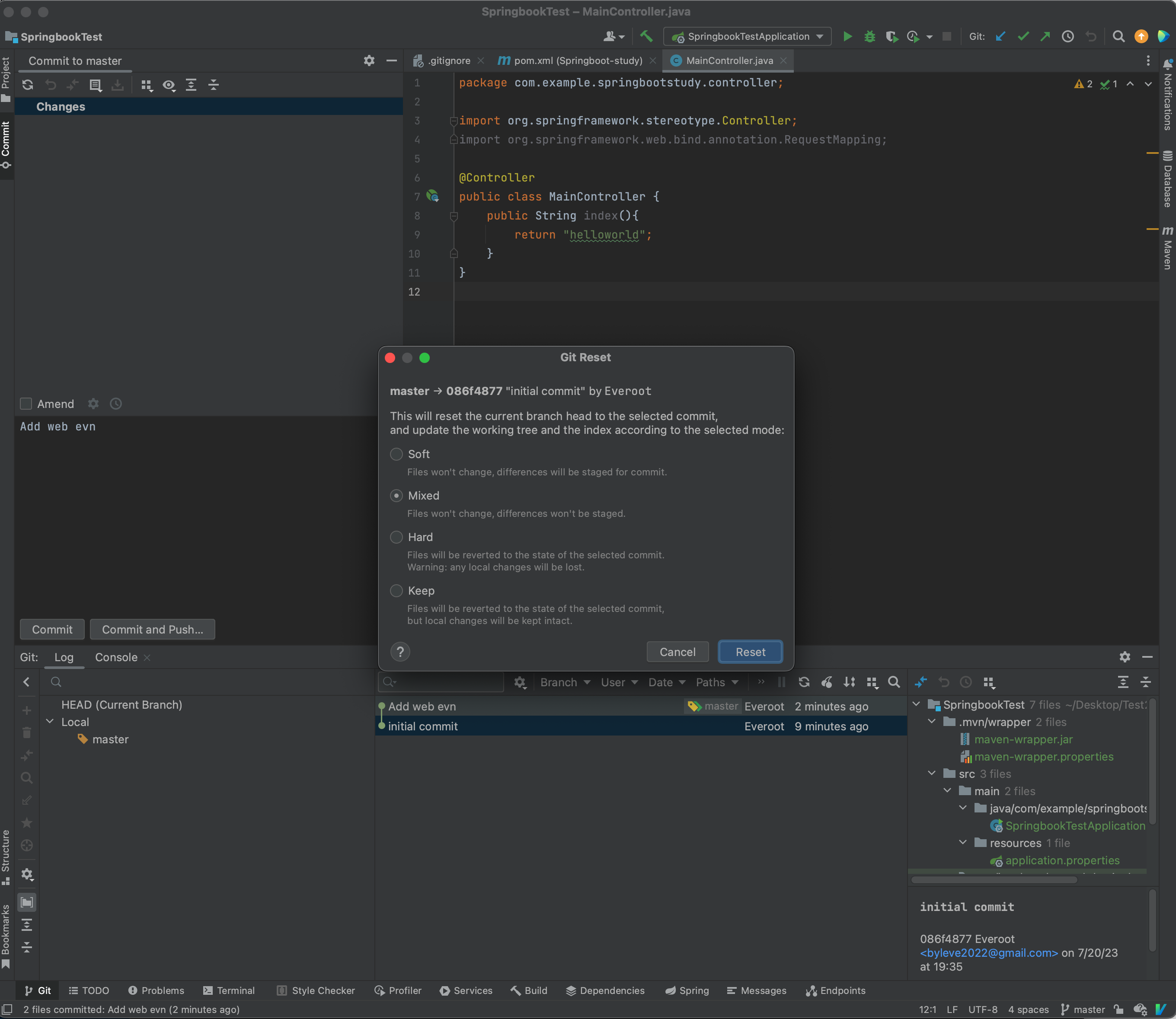This screenshot has width=1176, height=1019.
Task: Click Commit and Push button
Action: click(153, 629)
